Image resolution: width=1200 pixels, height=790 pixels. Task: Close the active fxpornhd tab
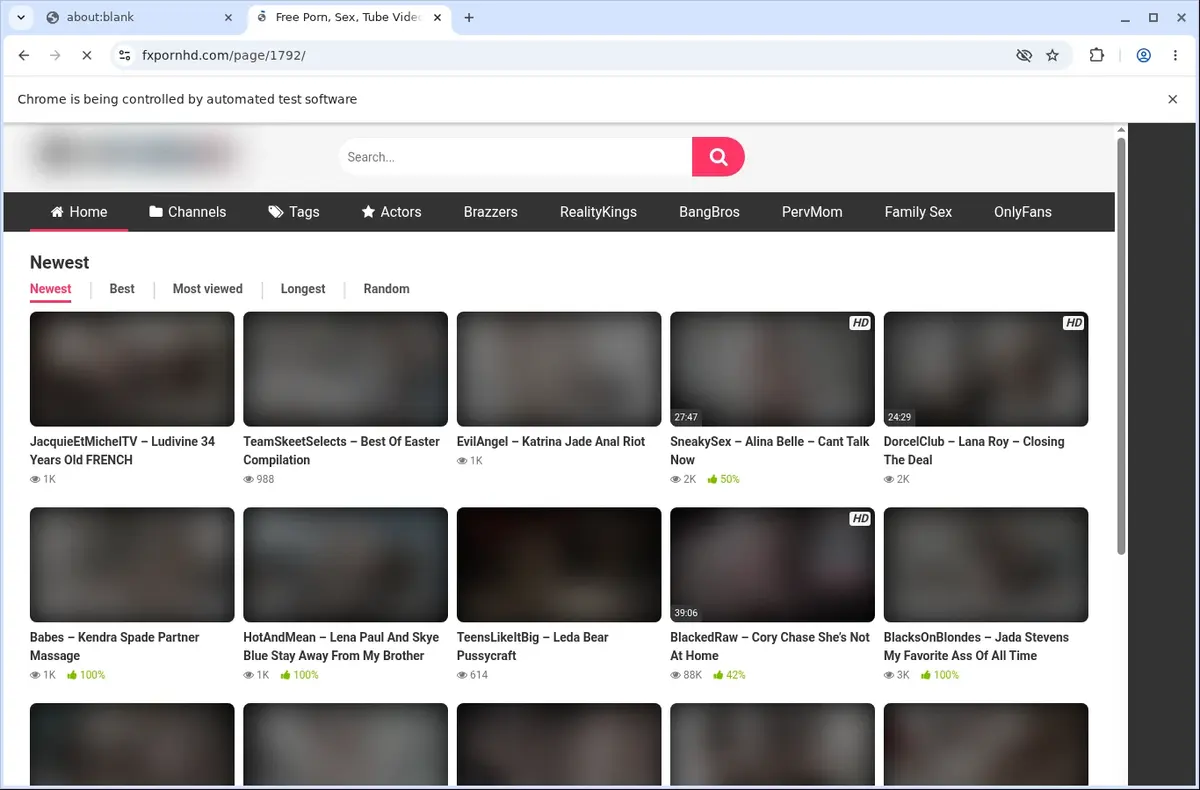(x=439, y=17)
